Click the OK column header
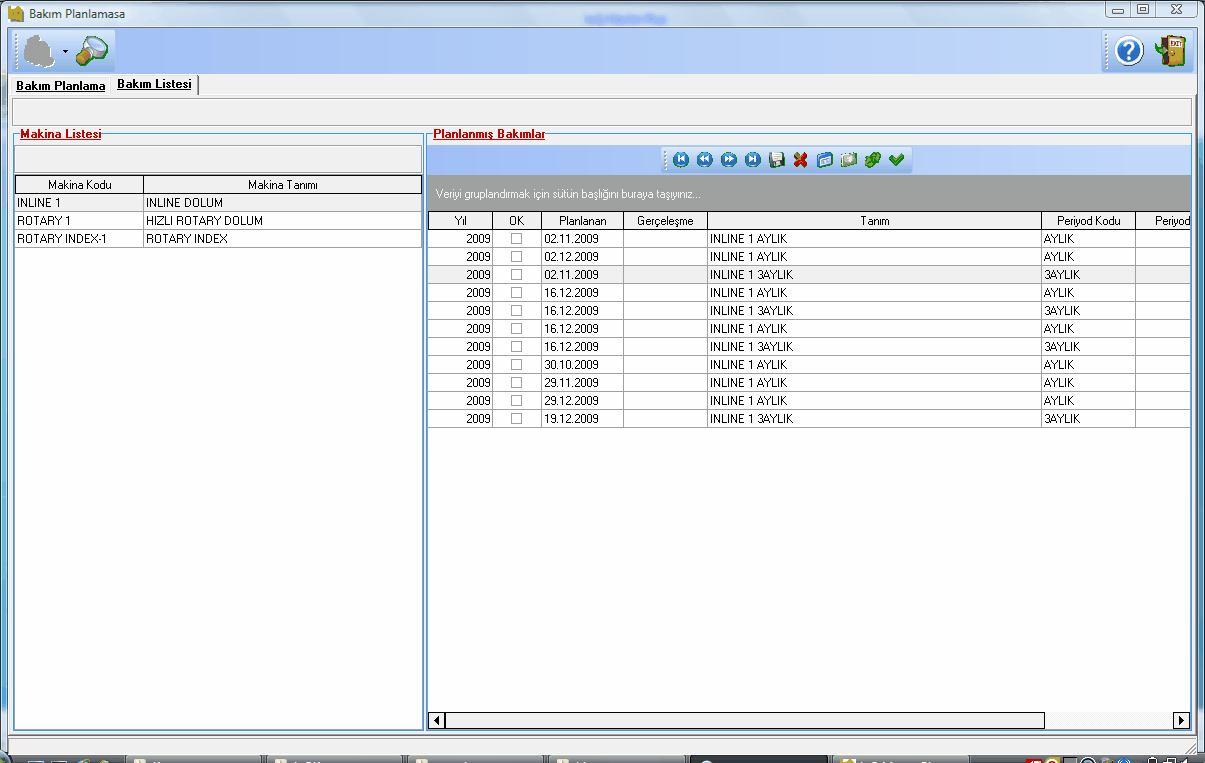 click(x=517, y=221)
